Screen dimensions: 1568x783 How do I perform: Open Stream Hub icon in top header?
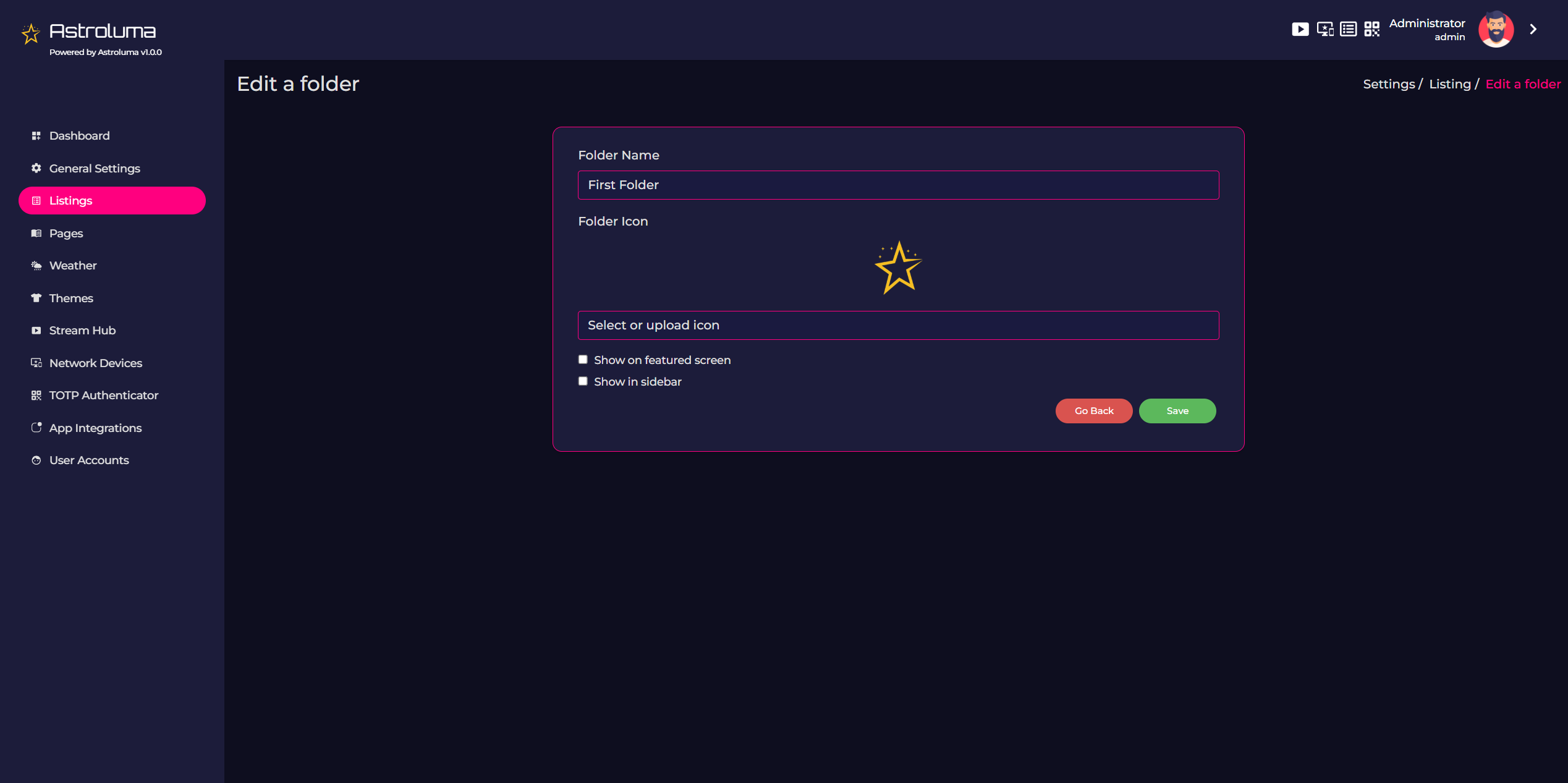point(1300,29)
